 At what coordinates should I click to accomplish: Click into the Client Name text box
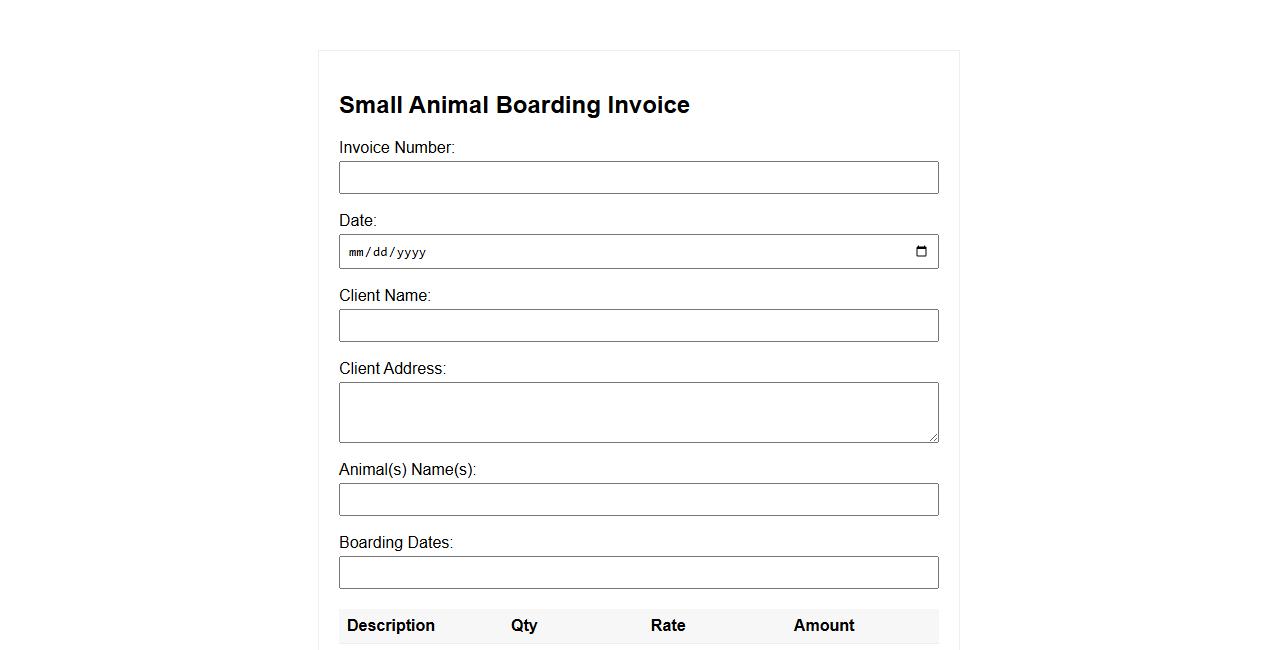point(638,326)
